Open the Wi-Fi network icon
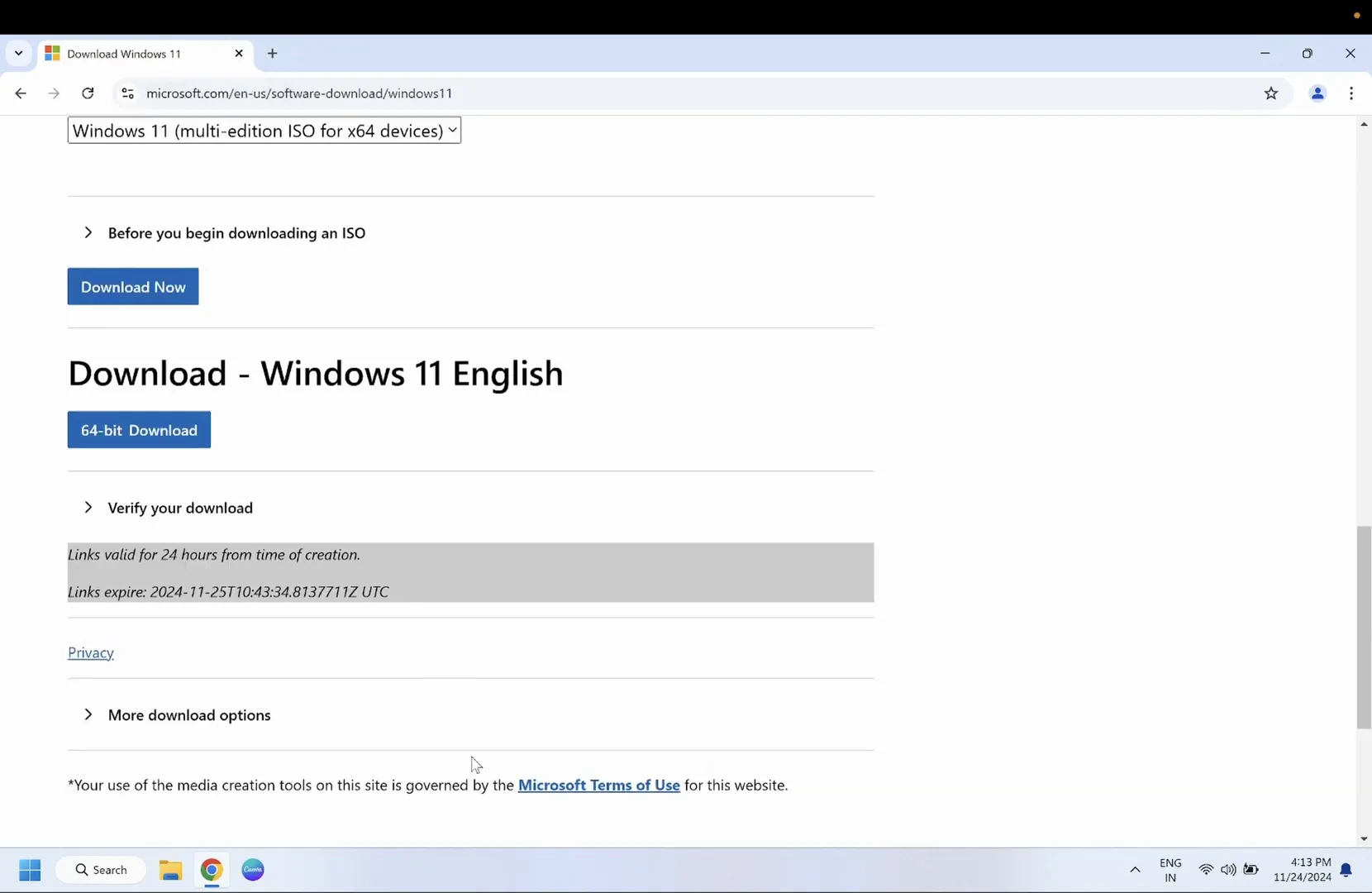 point(1206,870)
